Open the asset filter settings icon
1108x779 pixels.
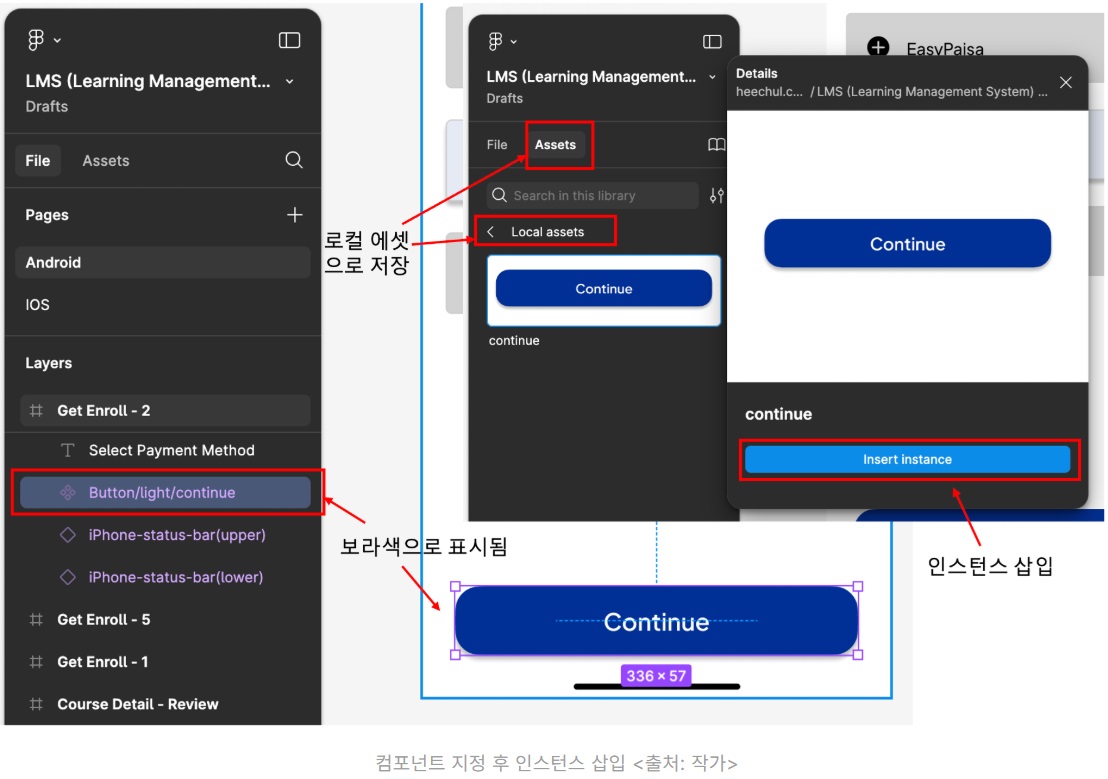717,196
